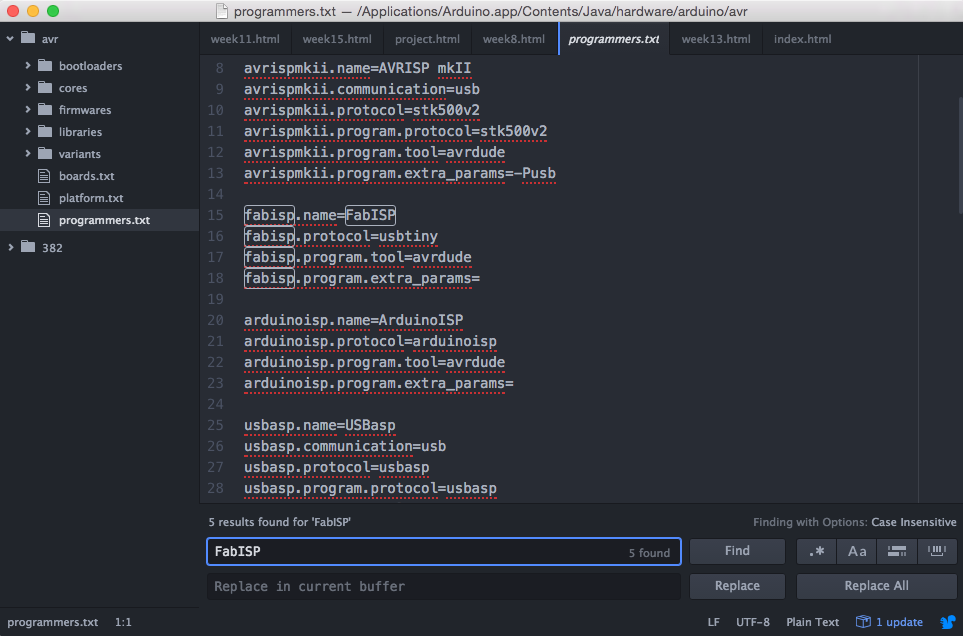The image size is (963, 636).
Task: Click the platform.txt file icon
Action: click(x=44, y=198)
